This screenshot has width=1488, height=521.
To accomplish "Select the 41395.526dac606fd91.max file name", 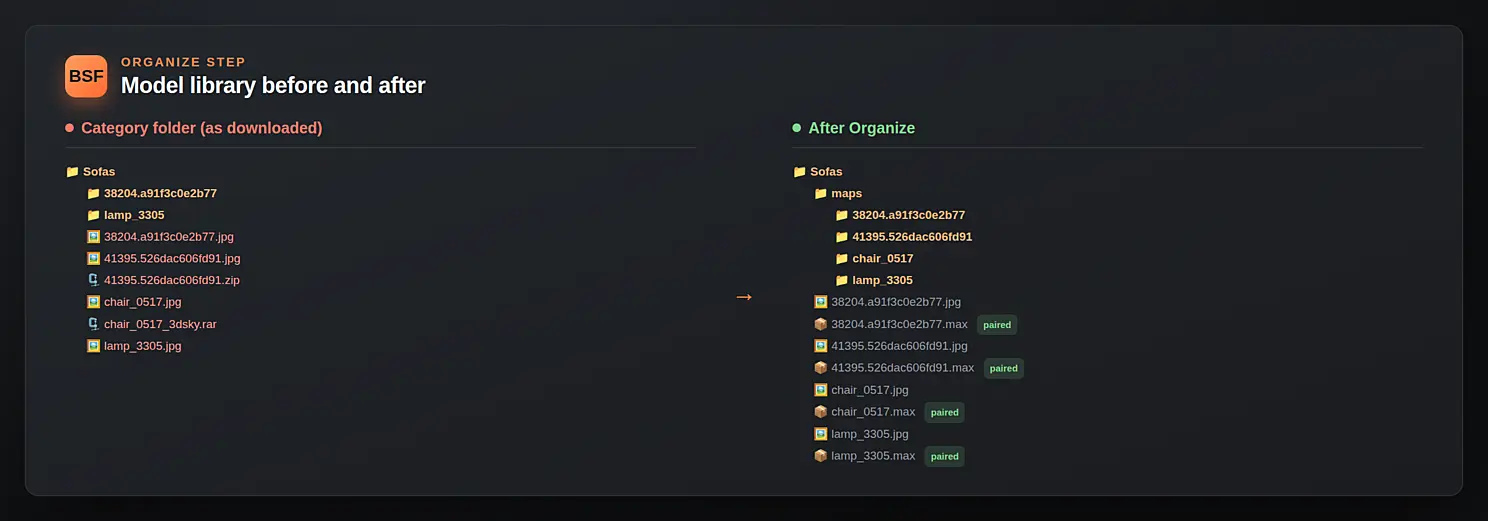I will click(x=902, y=368).
